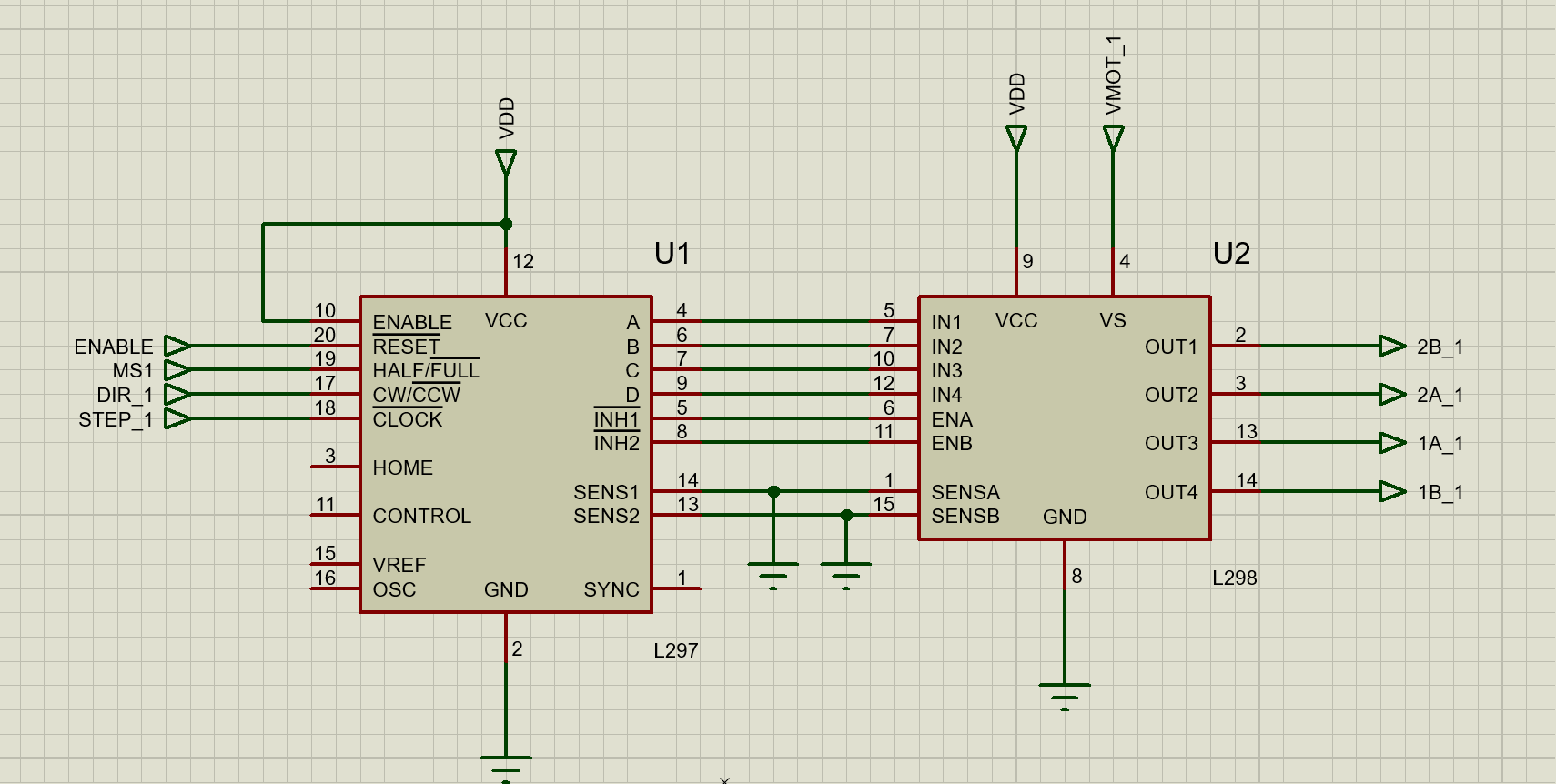
Task: Click unconnected pin 3 stub at HOME
Action: [335, 467]
